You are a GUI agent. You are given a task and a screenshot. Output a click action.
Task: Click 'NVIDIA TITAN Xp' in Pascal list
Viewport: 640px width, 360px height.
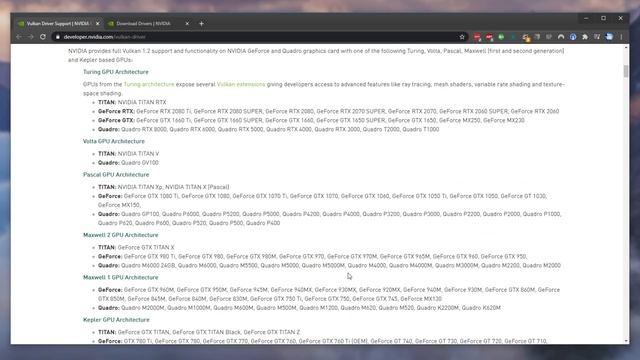tap(140, 187)
